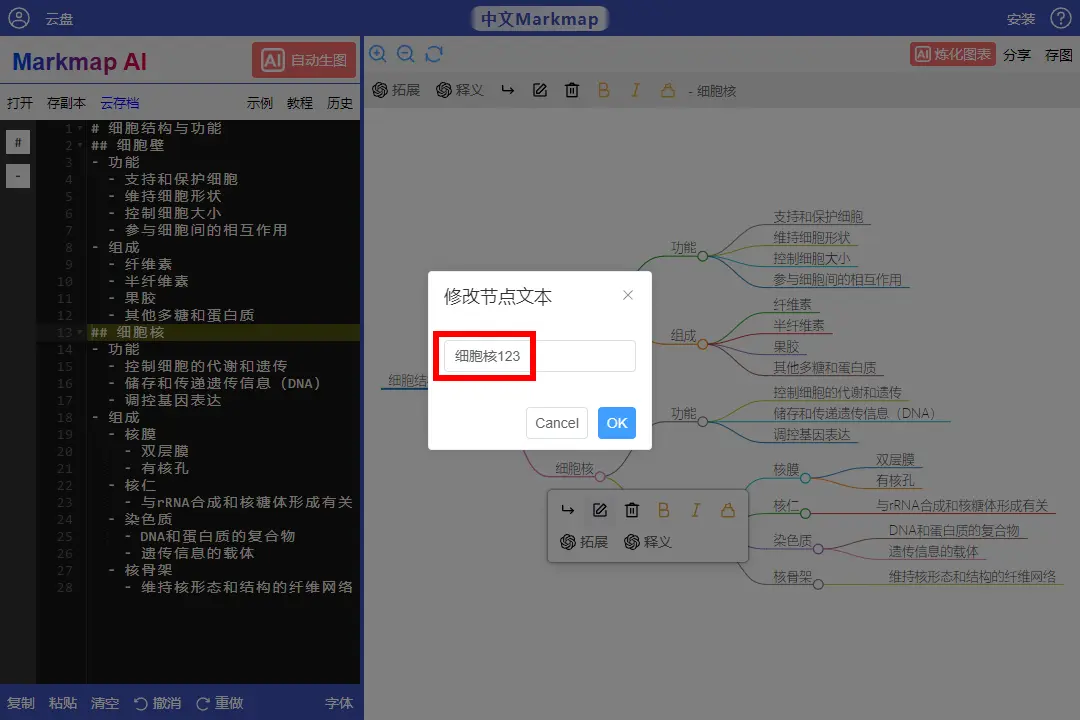This screenshot has width=1080, height=720.
Task: Click the user account avatar icon
Action: pyautogui.click(x=19, y=18)
